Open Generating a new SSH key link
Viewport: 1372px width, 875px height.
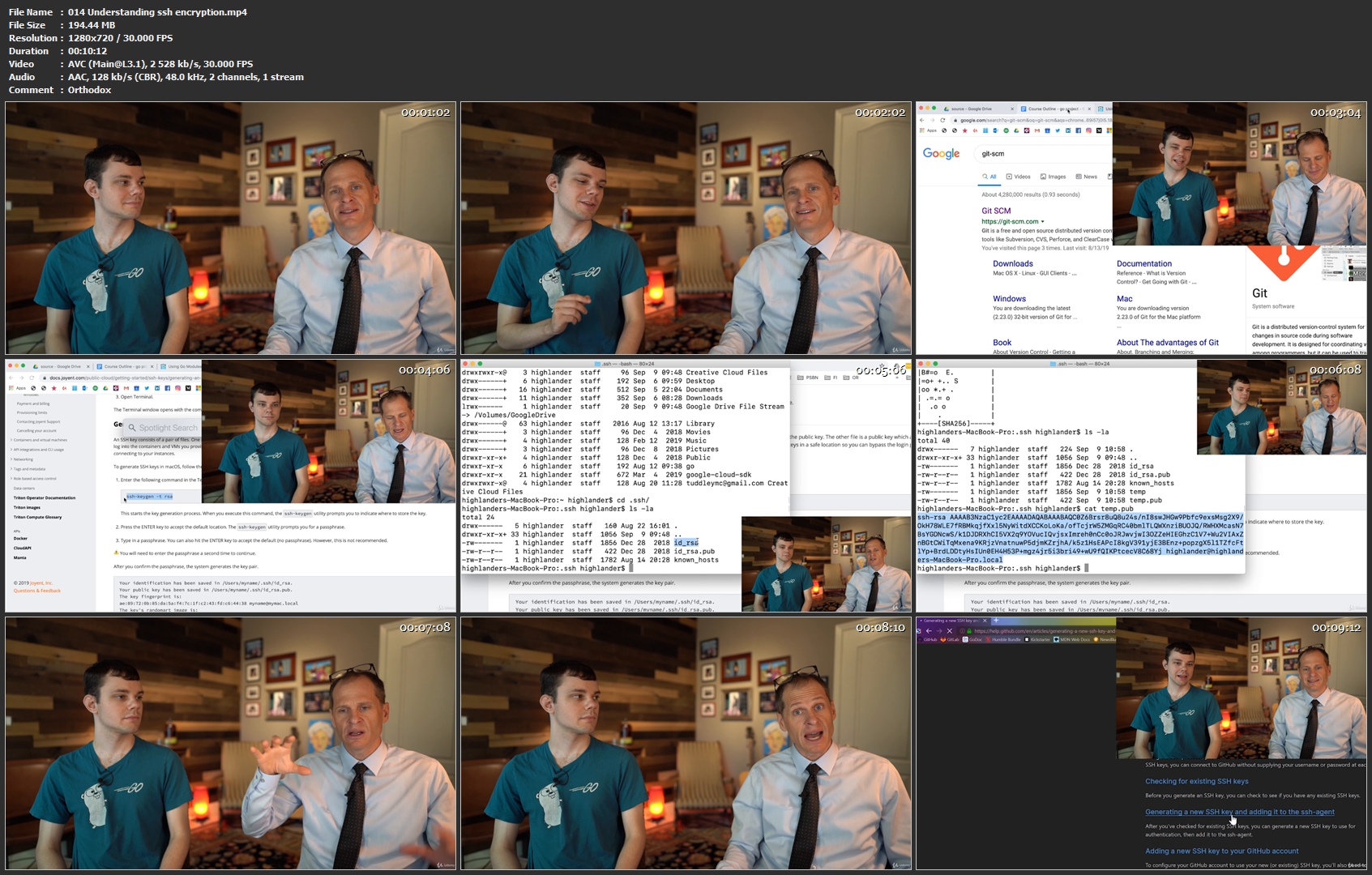click(1239, 812)
